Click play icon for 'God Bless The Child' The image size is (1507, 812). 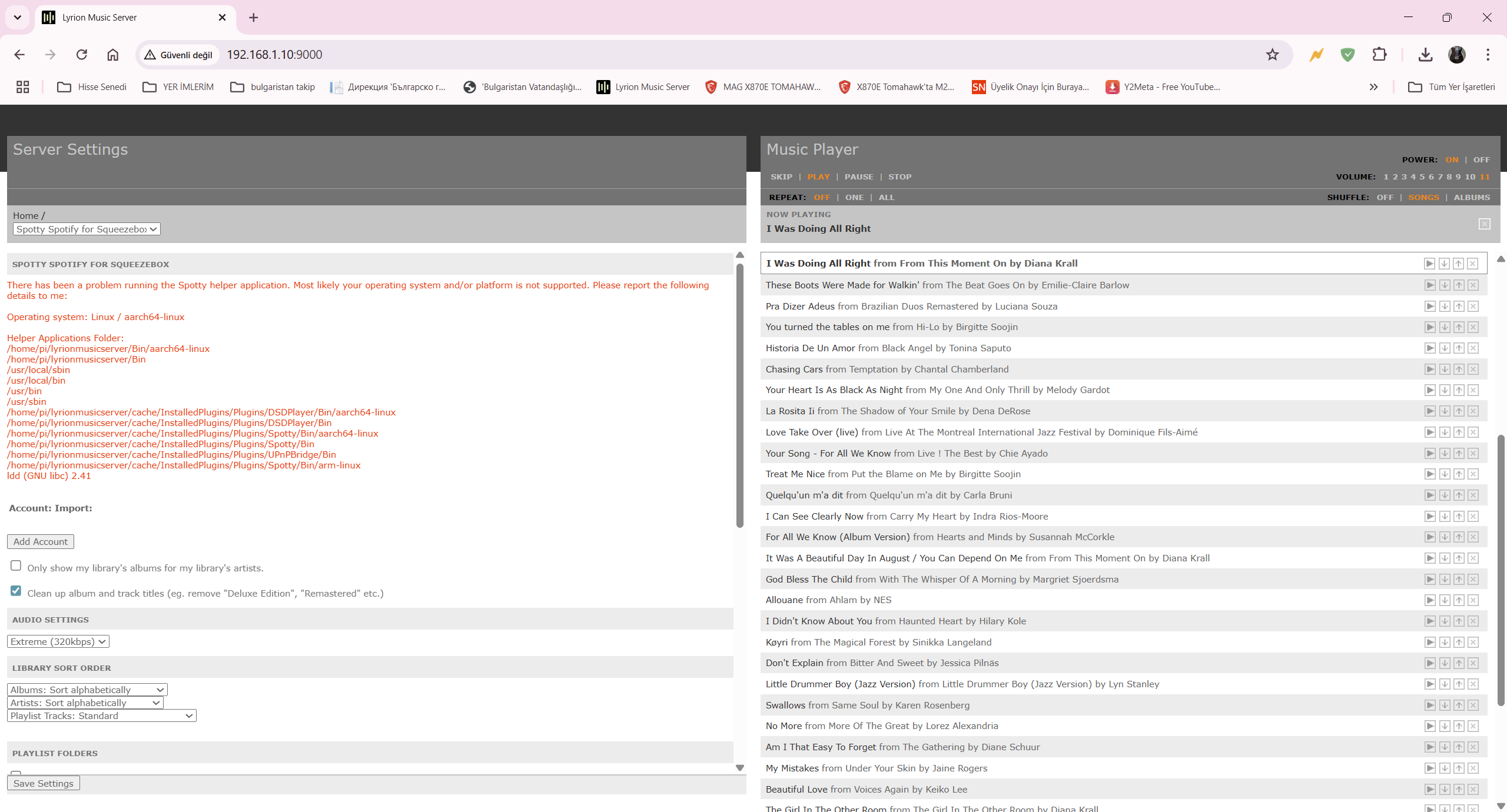click(x=1429, y=579)
